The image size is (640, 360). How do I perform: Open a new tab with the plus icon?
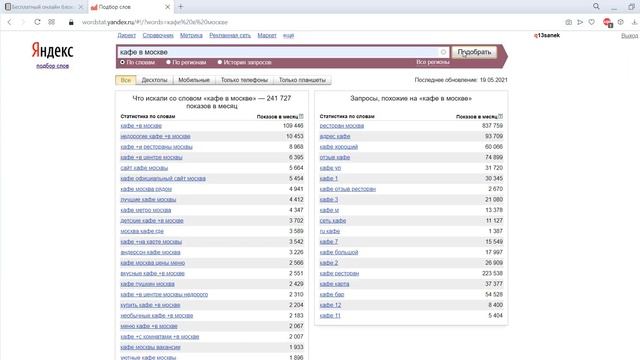[x=180, y=7]
